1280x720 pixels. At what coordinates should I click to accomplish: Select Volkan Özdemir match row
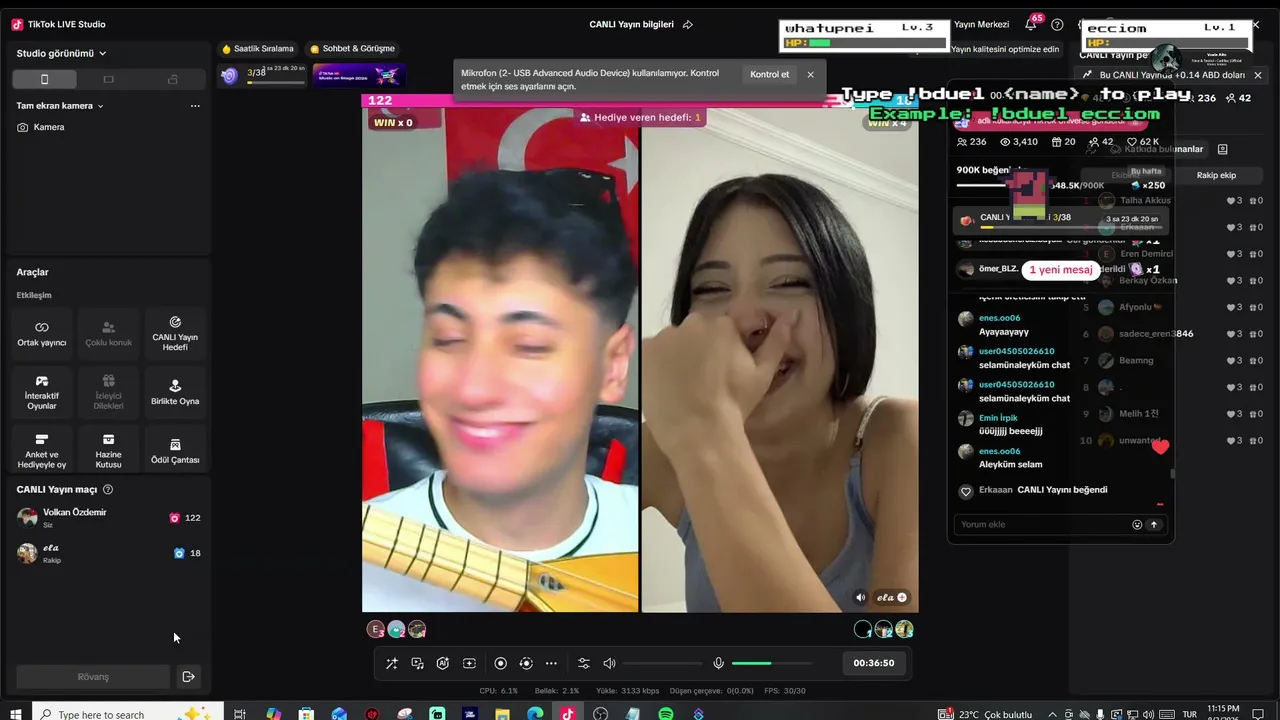[108, 517]
